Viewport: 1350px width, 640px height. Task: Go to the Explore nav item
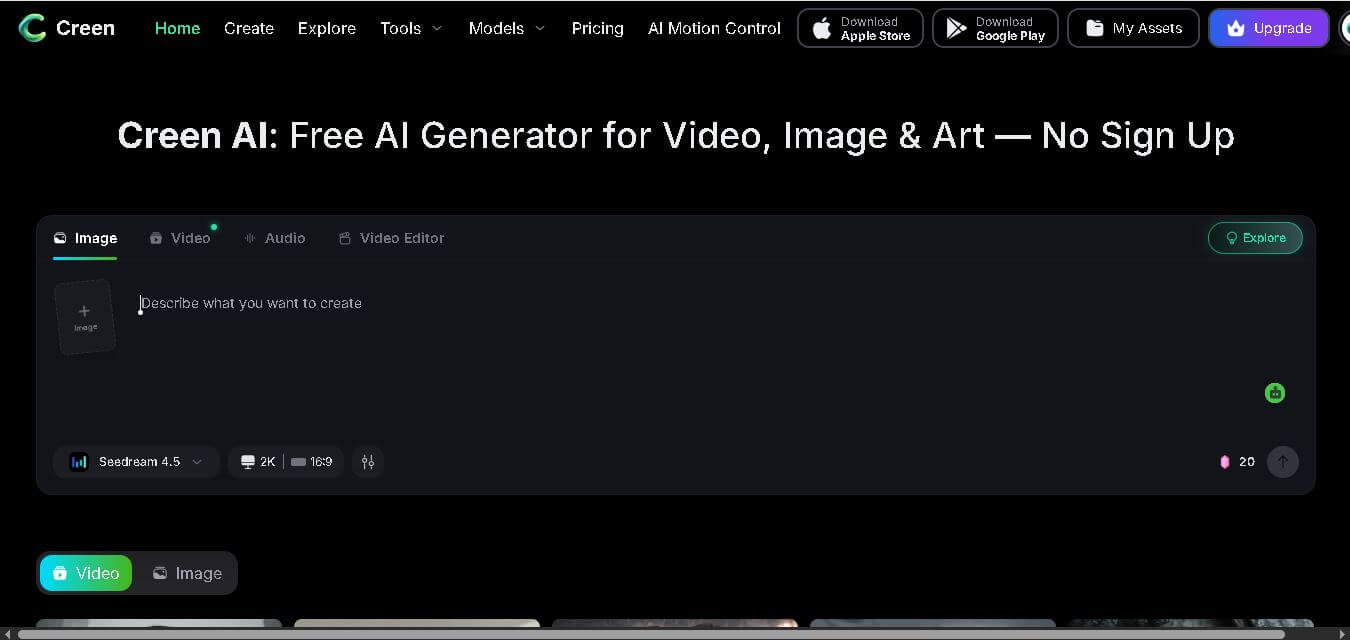[x=327, y=28]
